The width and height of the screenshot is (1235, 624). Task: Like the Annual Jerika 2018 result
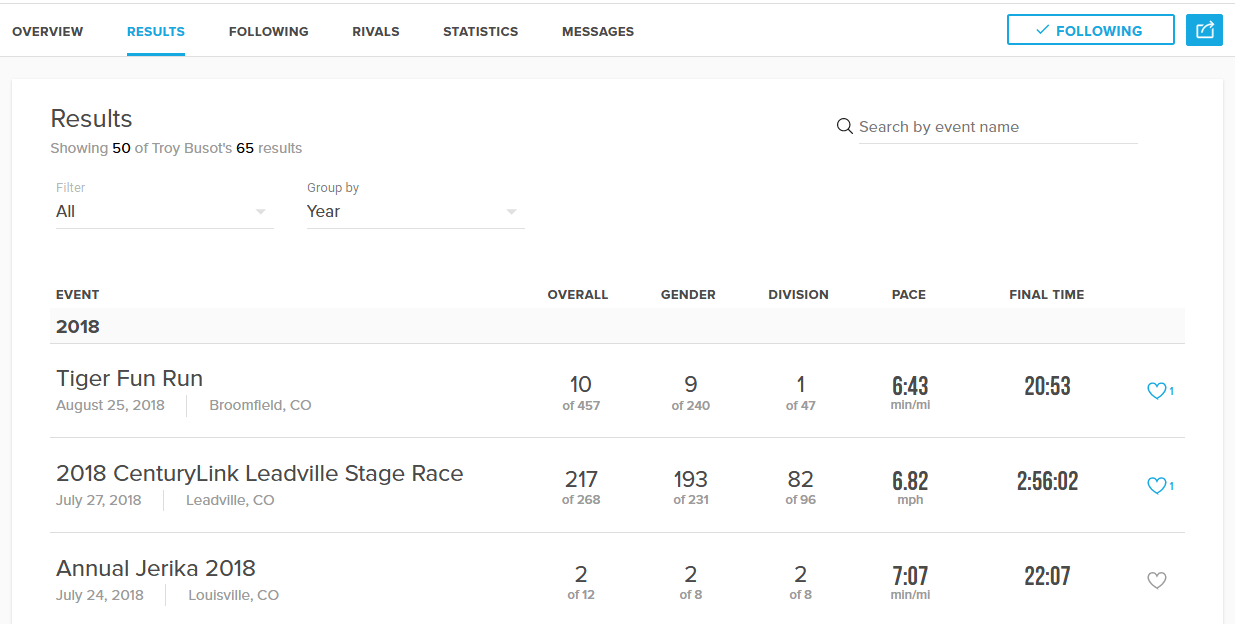pyautogui.click(x=1156, y=580)
